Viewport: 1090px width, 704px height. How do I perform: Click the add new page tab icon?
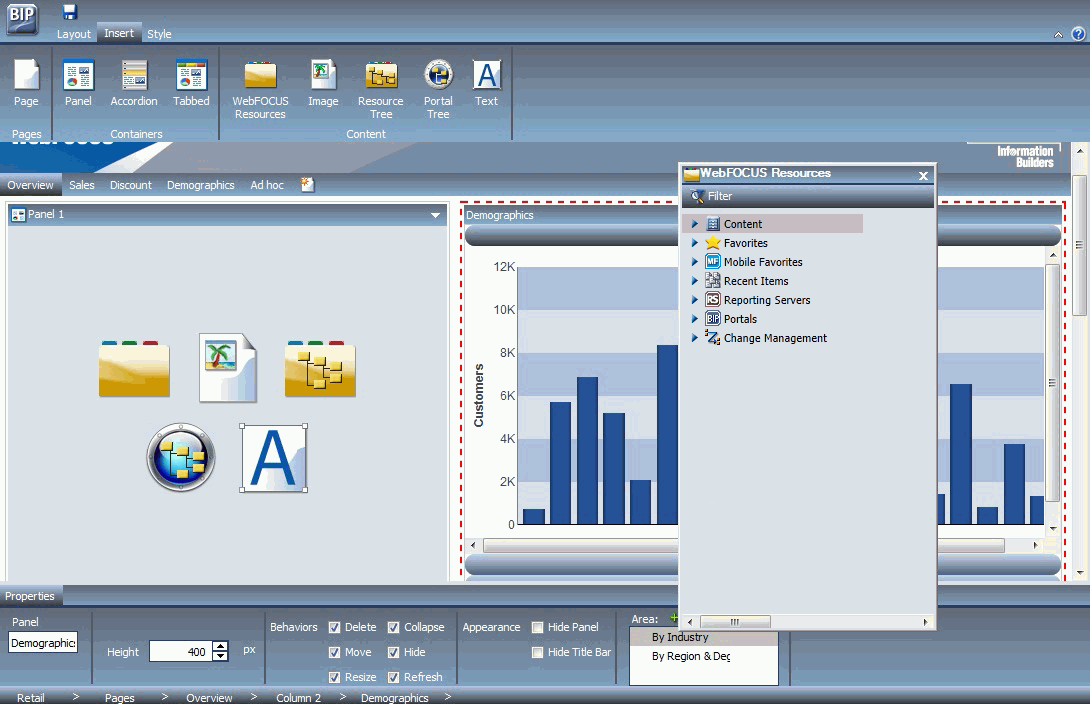pyautogui.click(x=307, y=184)
